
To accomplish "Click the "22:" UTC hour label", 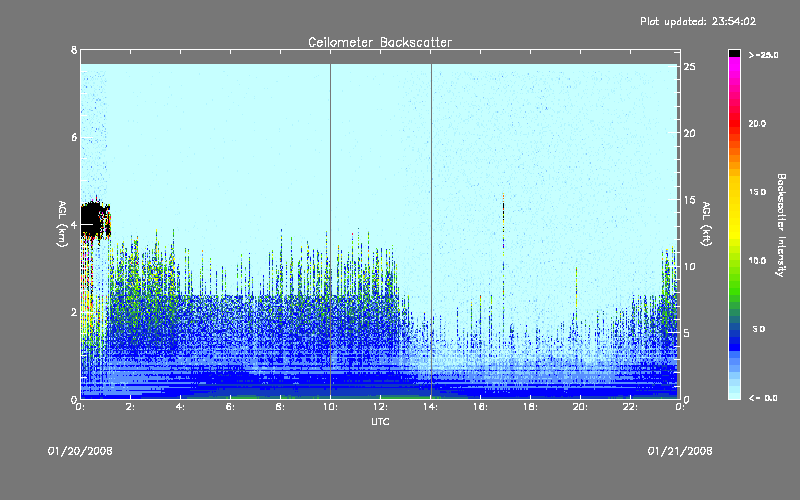I will point(630,407).
